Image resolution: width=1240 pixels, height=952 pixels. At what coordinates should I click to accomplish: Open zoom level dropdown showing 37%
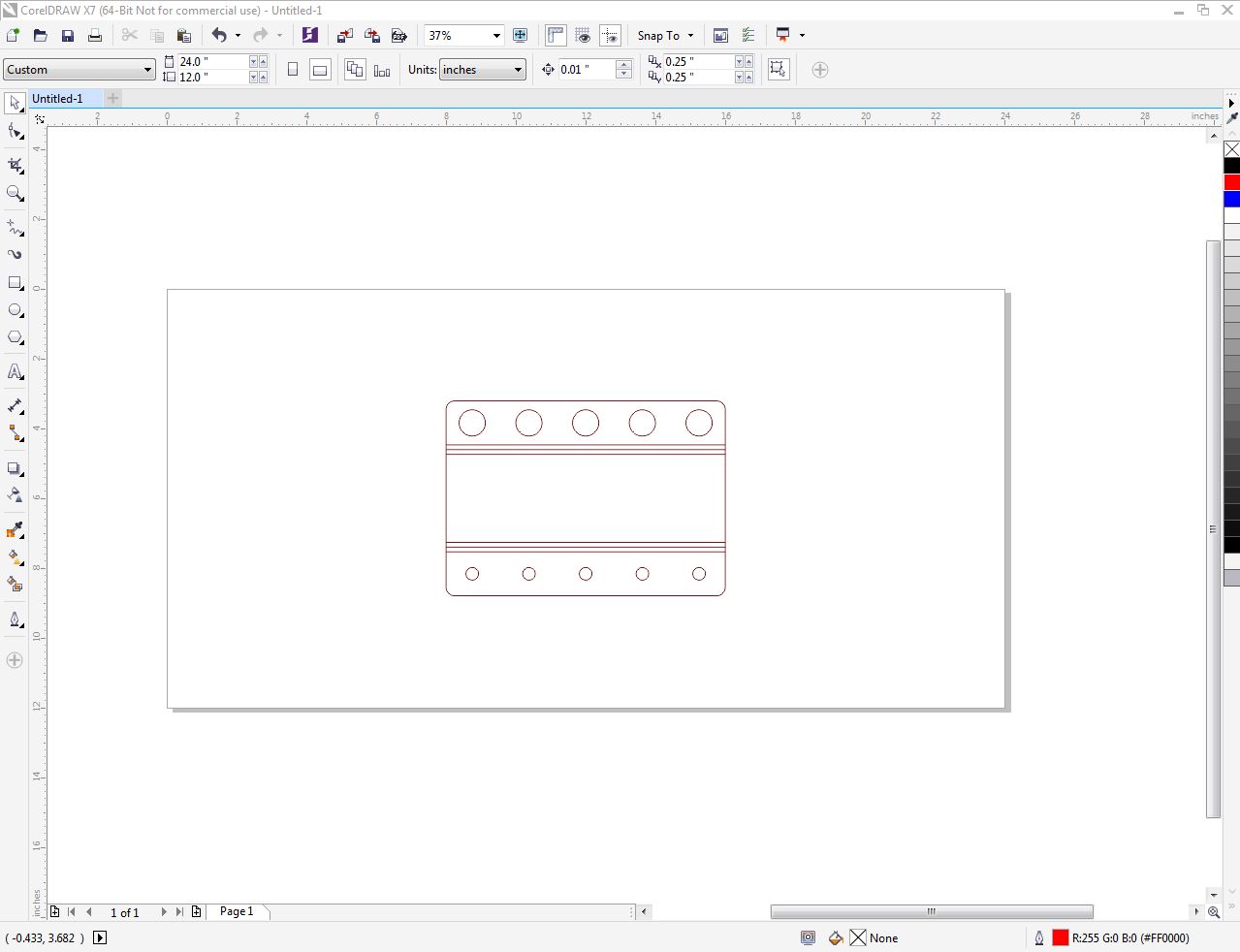point(496,36)
